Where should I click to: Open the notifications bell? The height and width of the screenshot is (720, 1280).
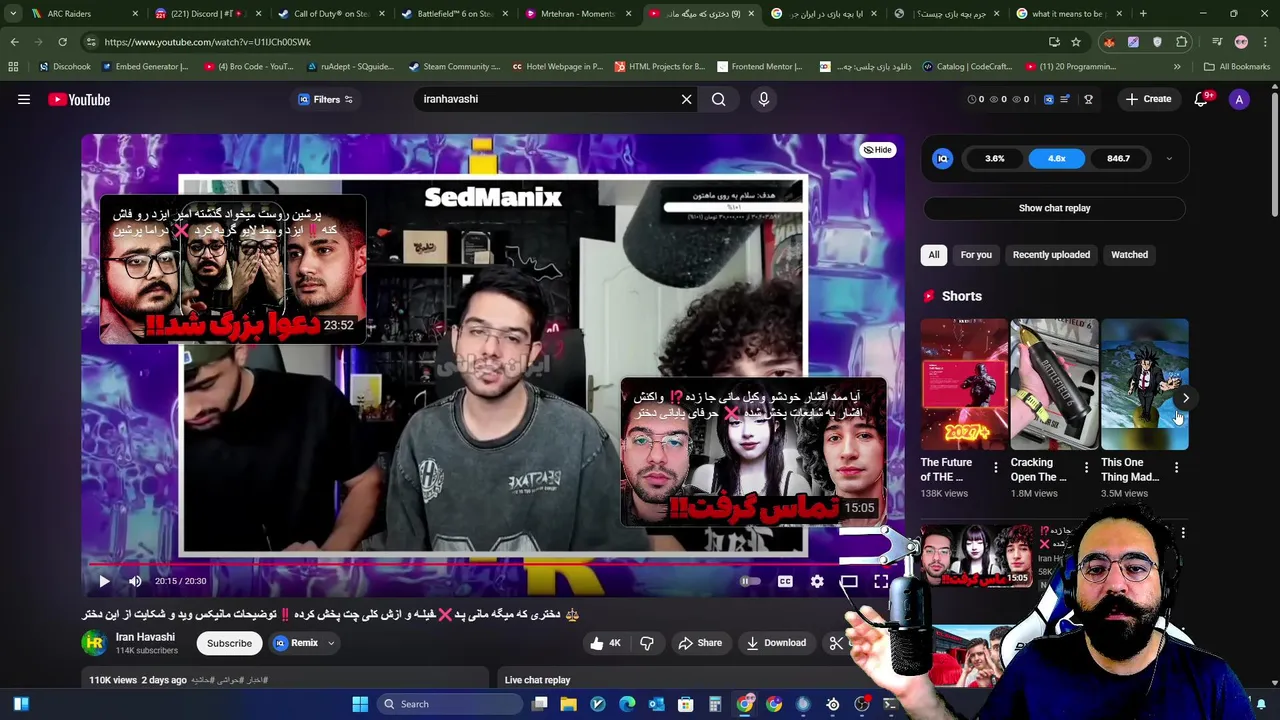1202,99
